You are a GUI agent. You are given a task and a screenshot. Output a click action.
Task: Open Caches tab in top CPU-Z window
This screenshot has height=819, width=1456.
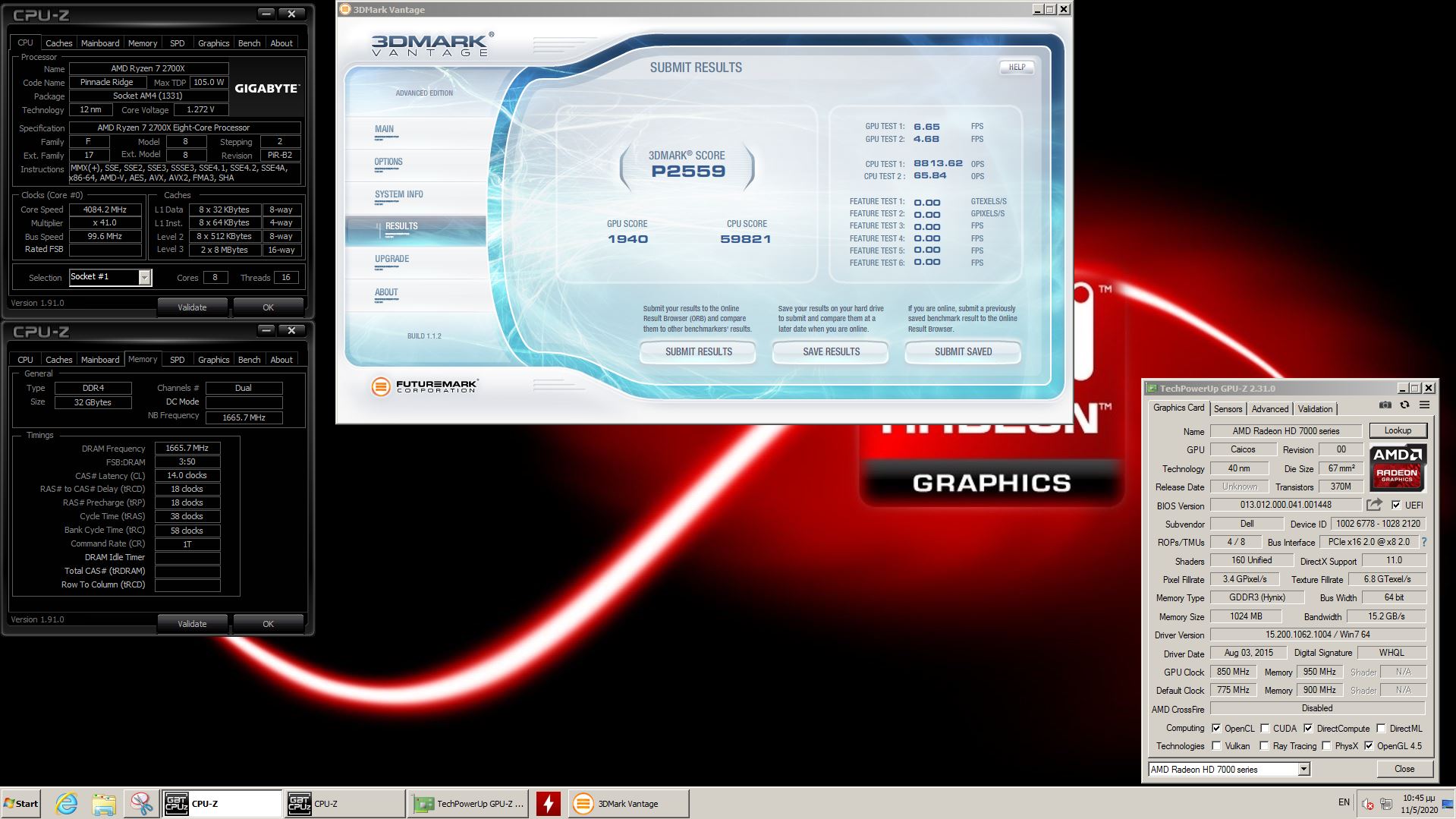pyautogui.click(x=58, y=43)
